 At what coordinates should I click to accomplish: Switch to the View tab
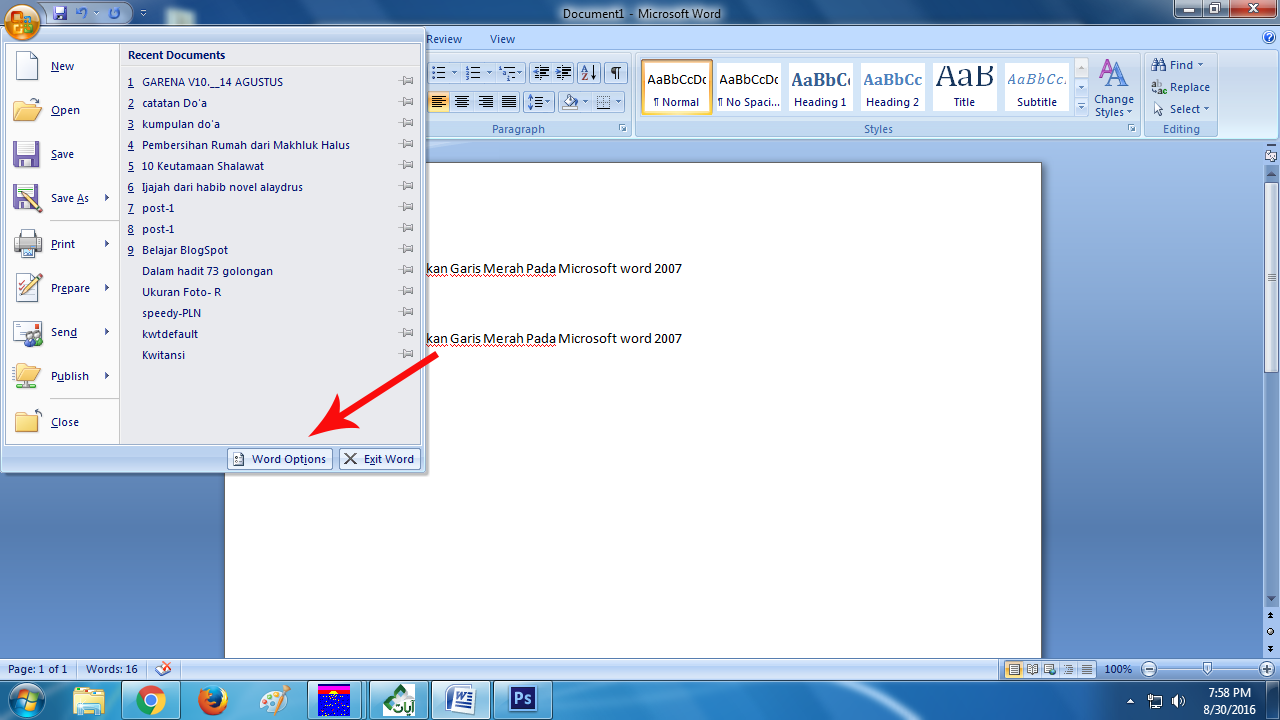(502, 39)
